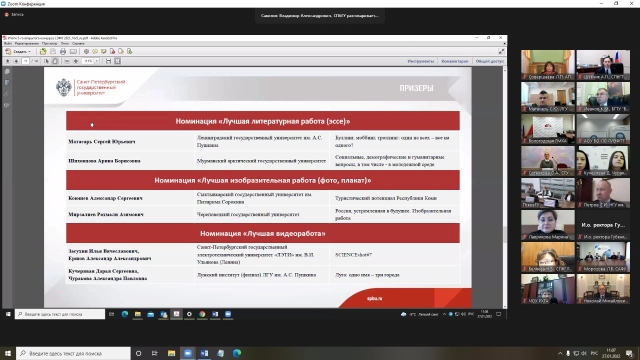Click the page number input field

pyautogui.click(x=25, y=61)
